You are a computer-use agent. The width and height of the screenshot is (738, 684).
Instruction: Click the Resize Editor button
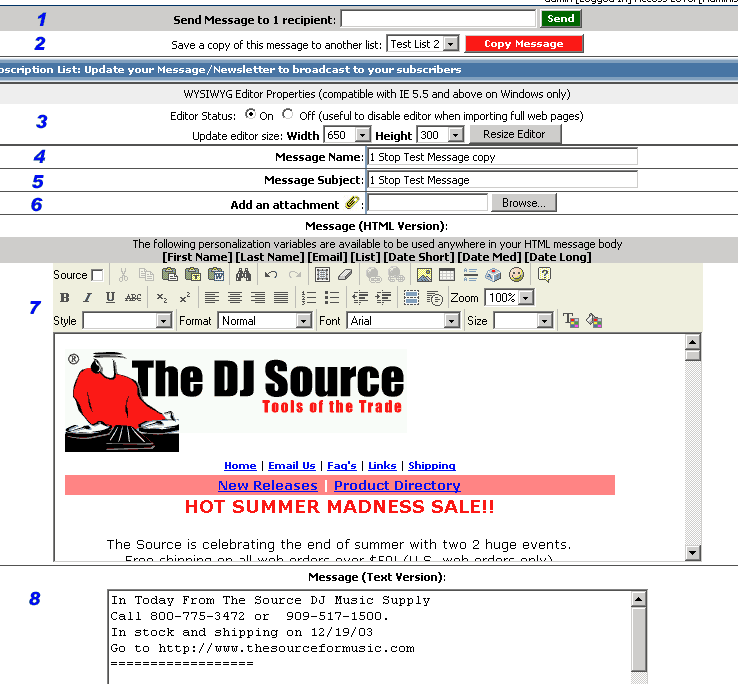(515, 135)
